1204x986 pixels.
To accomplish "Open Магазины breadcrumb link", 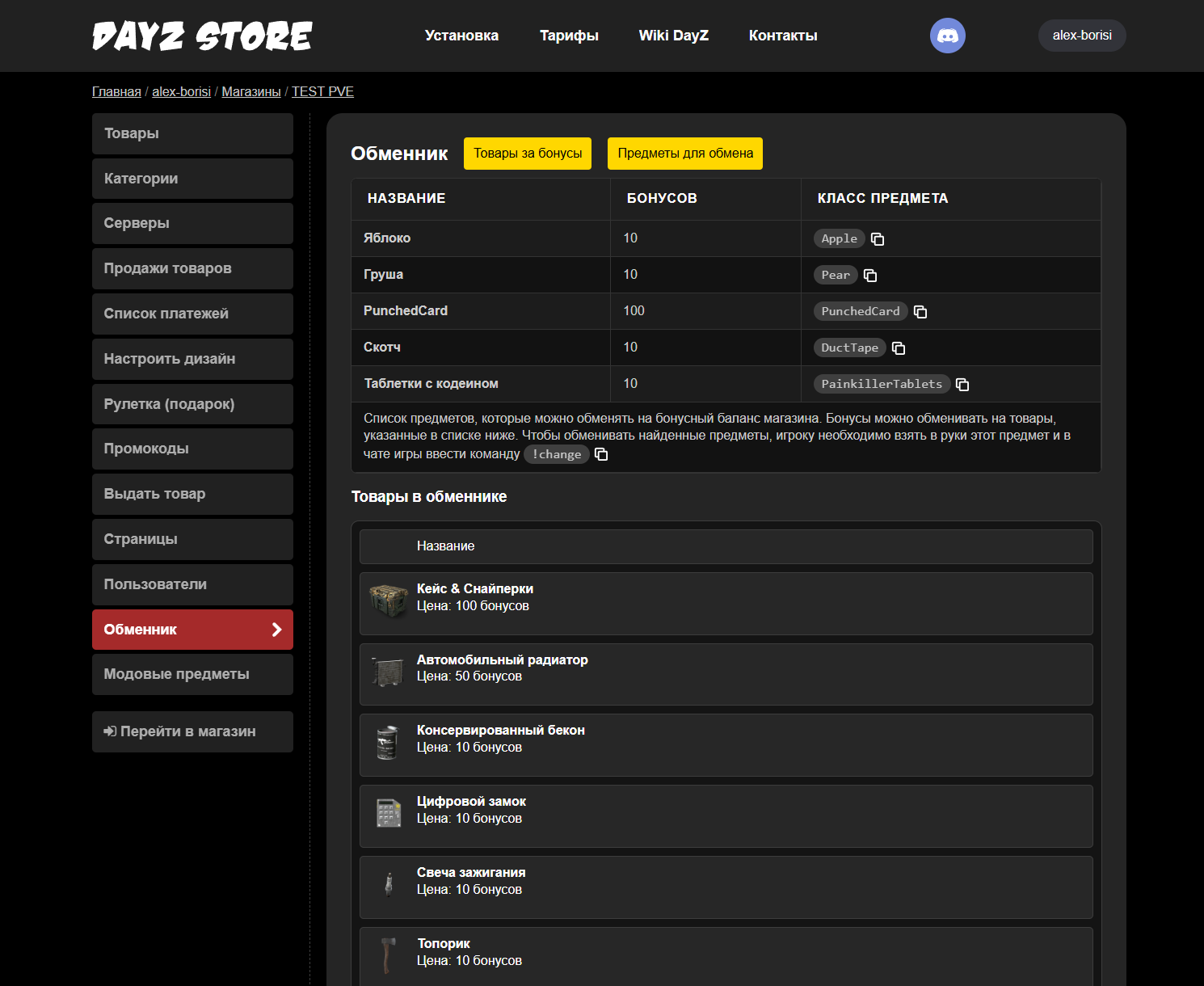I will tap(251, 91).
